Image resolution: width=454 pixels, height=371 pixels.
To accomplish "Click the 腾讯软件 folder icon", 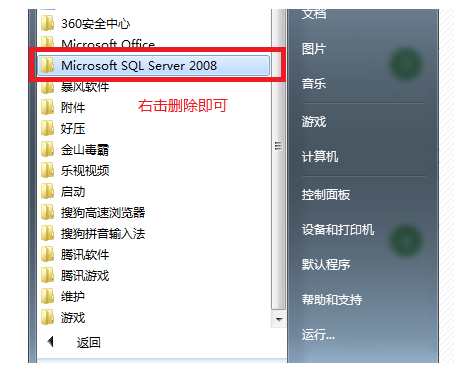I will coord(47,254).
